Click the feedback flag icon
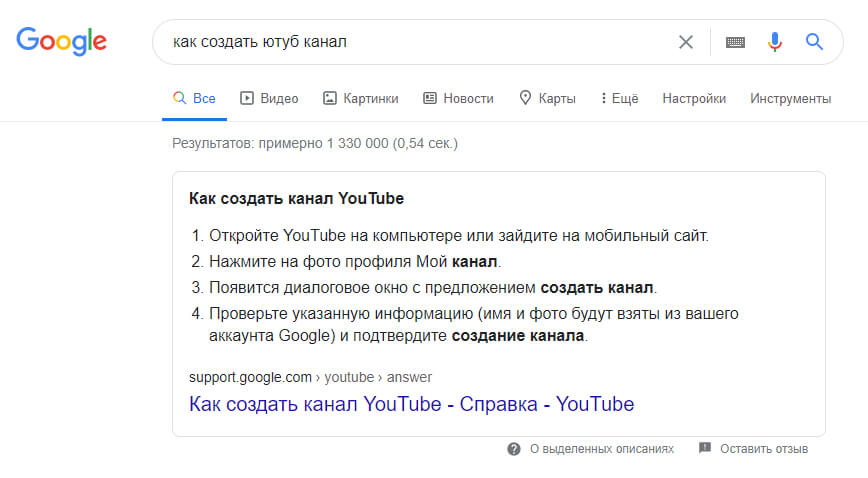The image size is (868, 478). point(705,449)
